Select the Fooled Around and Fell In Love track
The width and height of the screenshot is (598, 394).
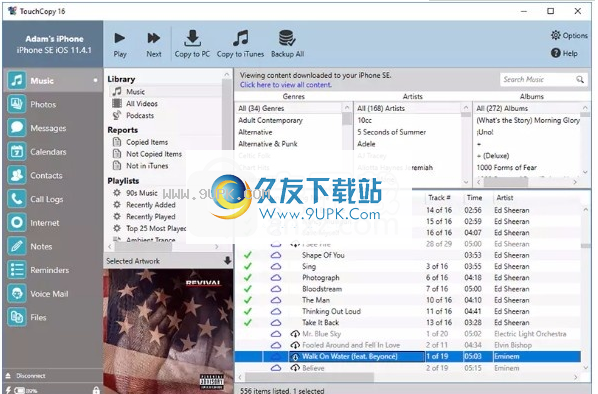[x=350, y=345]
